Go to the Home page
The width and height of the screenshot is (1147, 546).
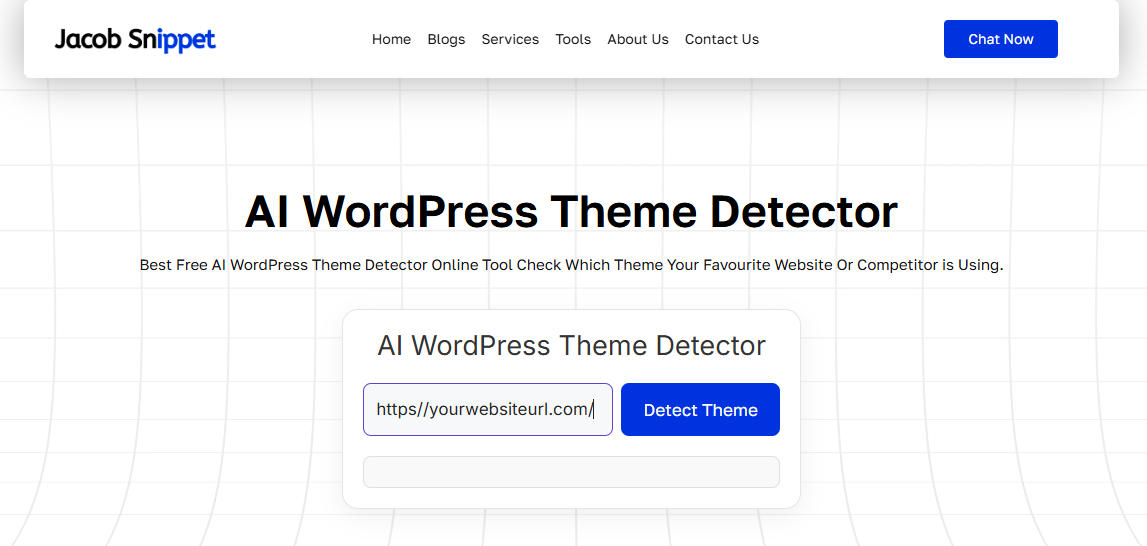pos(391,39)
